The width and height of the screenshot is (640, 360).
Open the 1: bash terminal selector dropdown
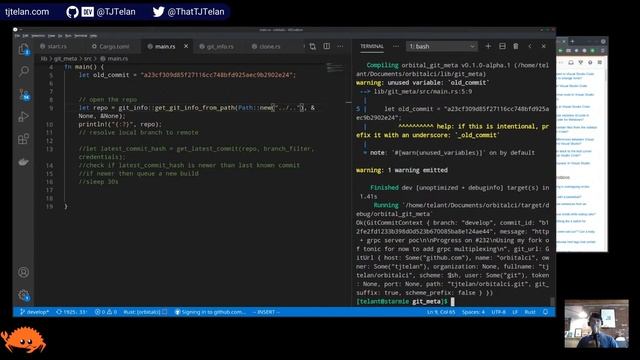pos(442,46)
